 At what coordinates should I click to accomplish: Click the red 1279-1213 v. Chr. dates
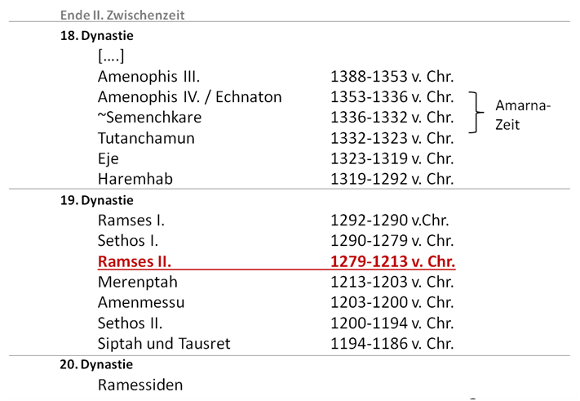(392, 262)
